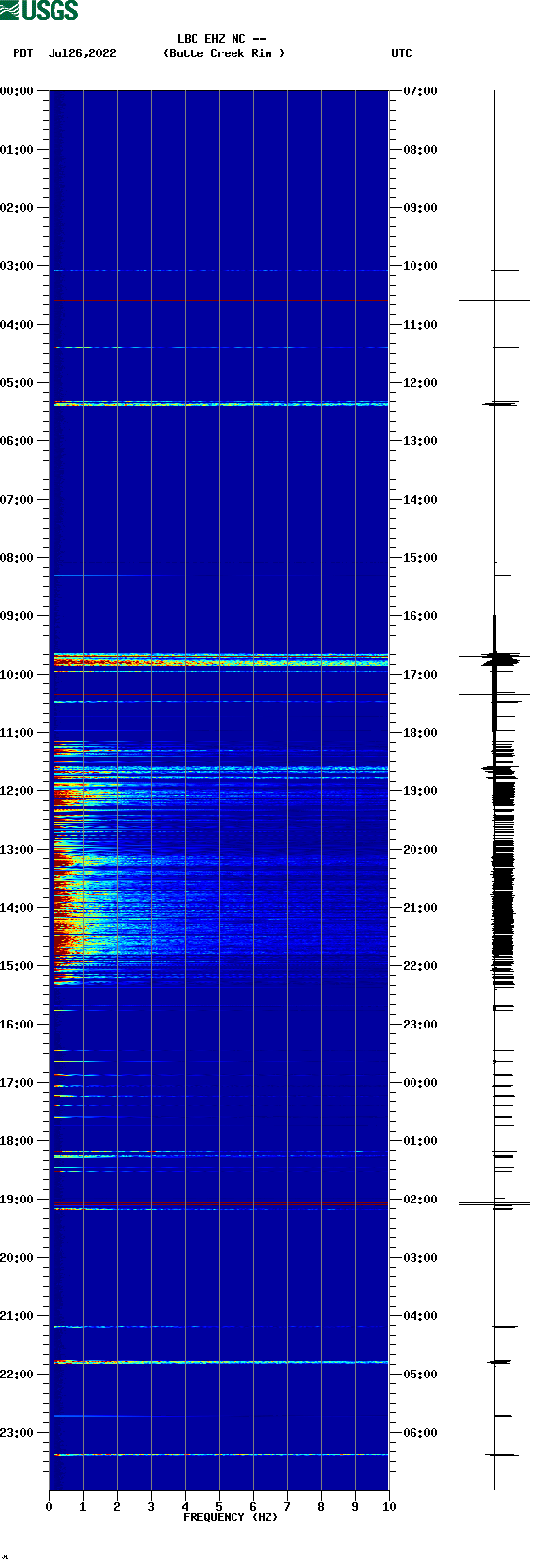Click the UTC '17:00' time label
Viewport: 537px width, 1568px height.
click(420, 675)
